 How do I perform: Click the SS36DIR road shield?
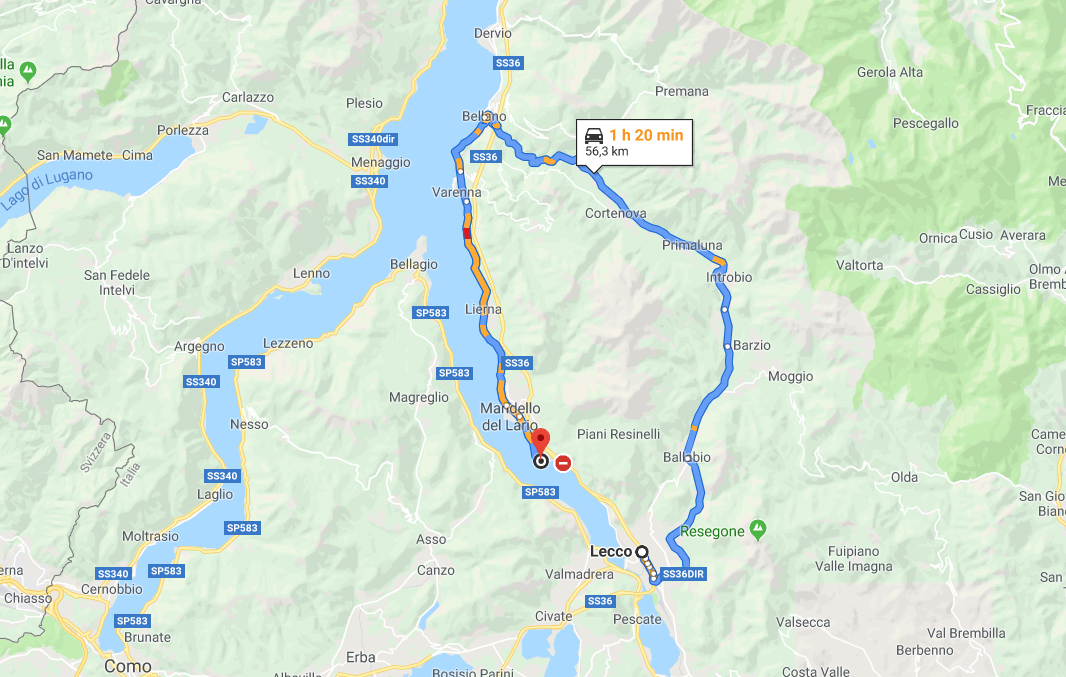683,574
